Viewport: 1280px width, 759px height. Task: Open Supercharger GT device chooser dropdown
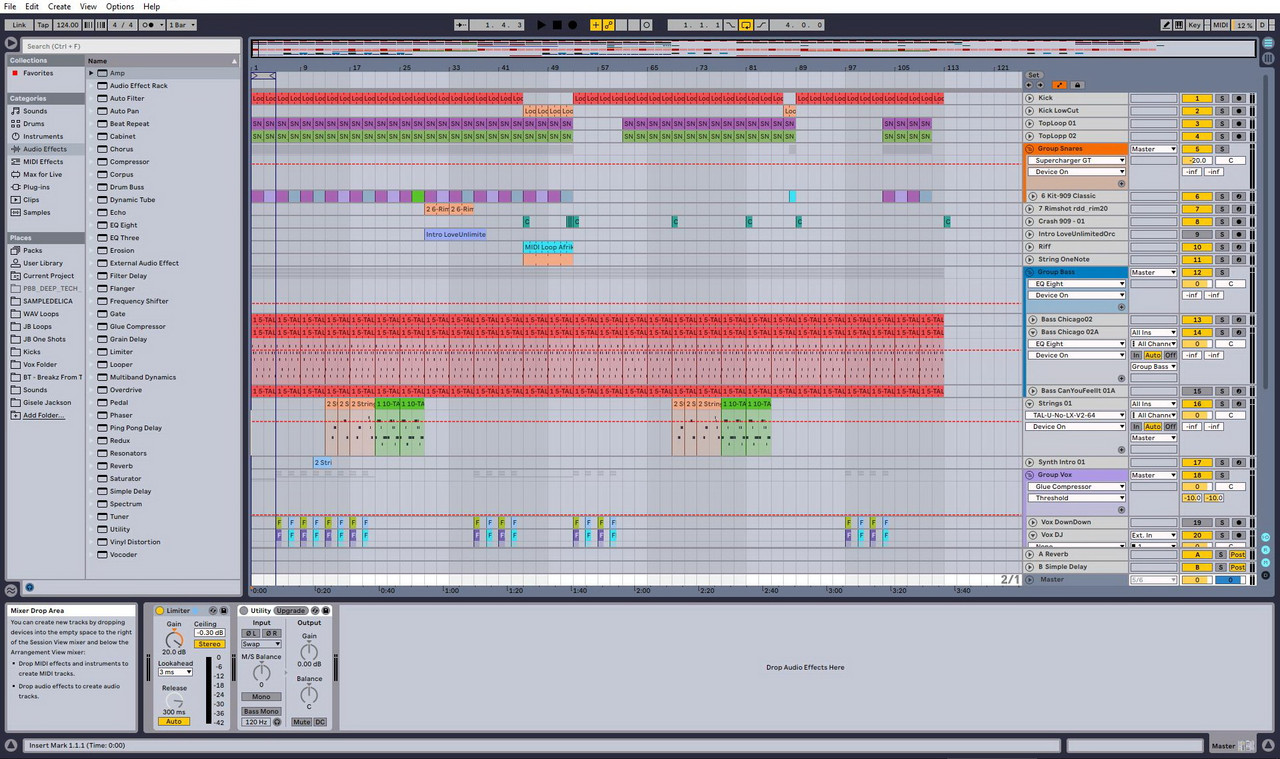[x=1079, y=160]
